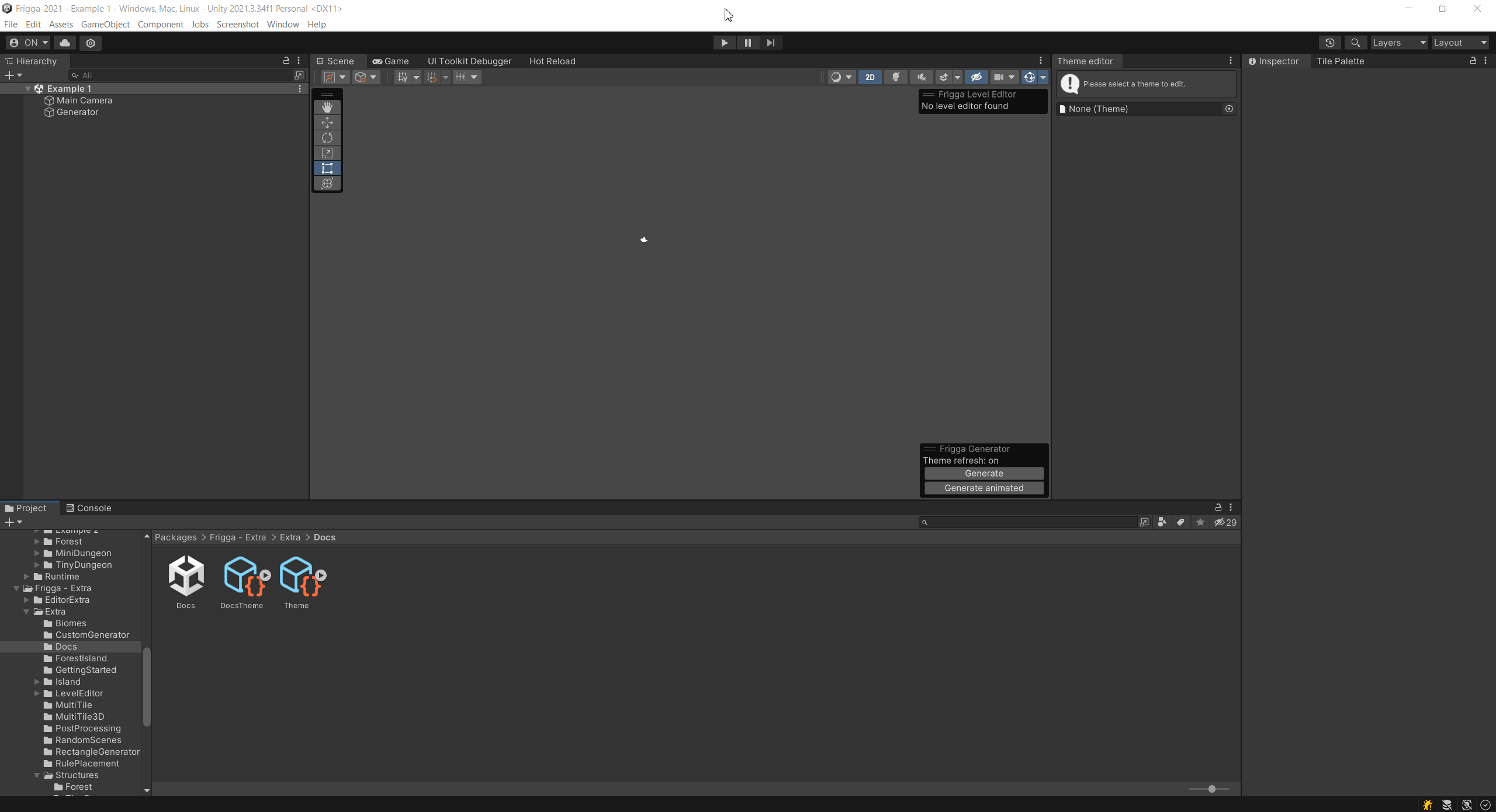Collapse the Example 1 scene in Hierarchy
This screenshot has width=1496, height=812.
point(27,89)
